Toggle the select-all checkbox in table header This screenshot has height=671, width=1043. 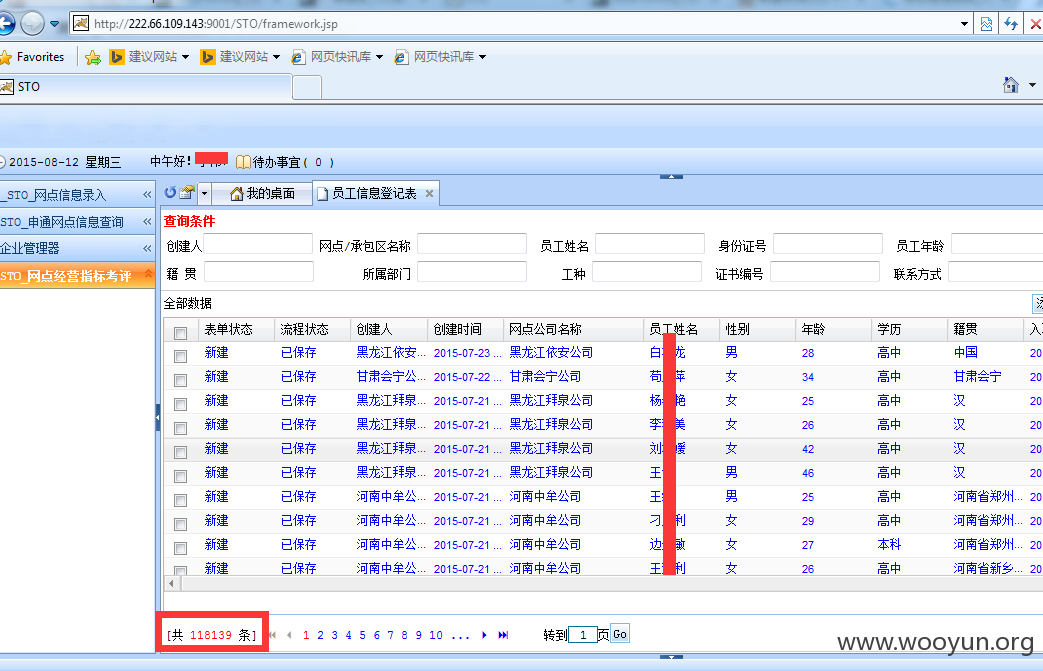(x=180, y=333)
